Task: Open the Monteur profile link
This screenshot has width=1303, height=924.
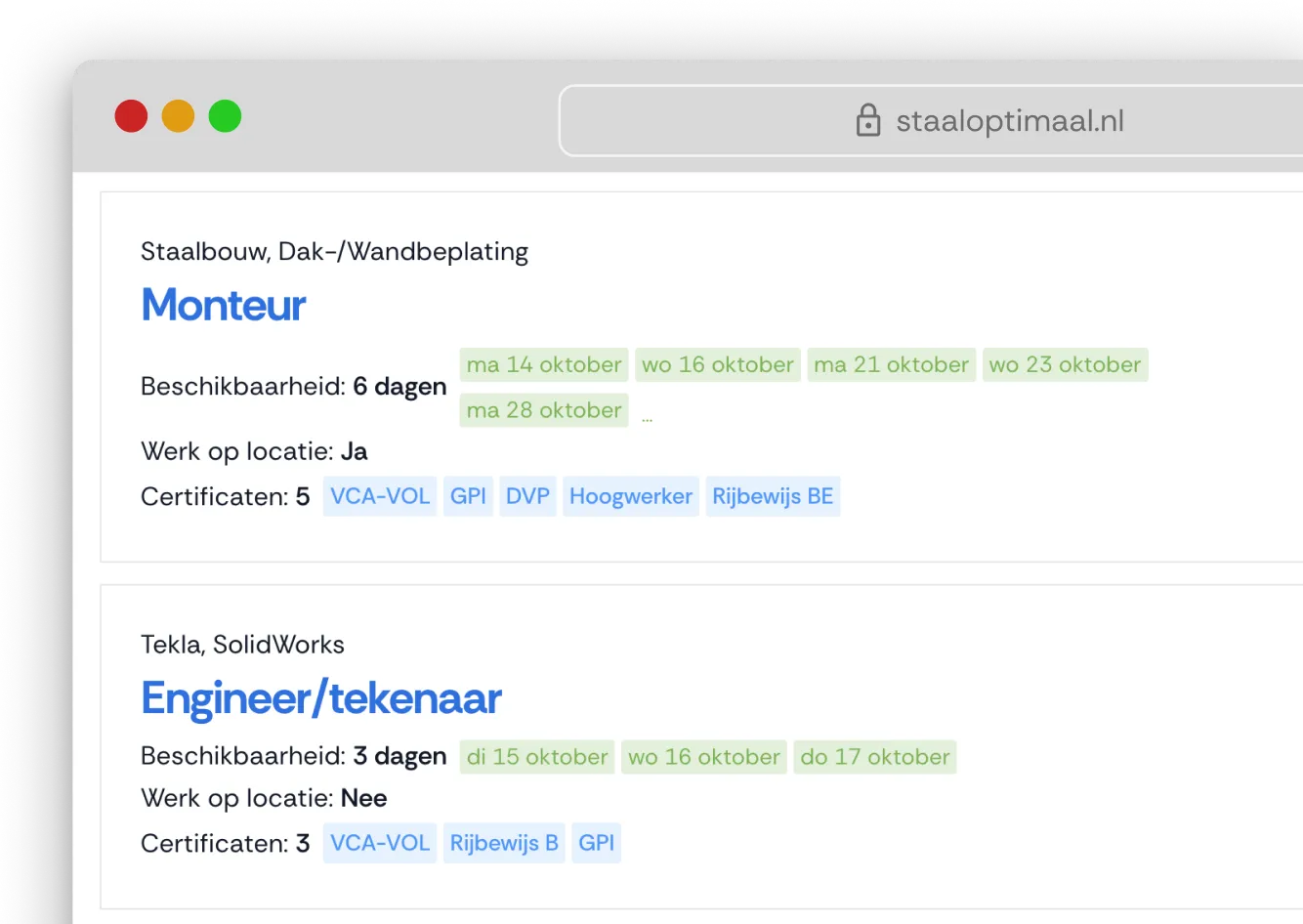Action: coord(224,305)
